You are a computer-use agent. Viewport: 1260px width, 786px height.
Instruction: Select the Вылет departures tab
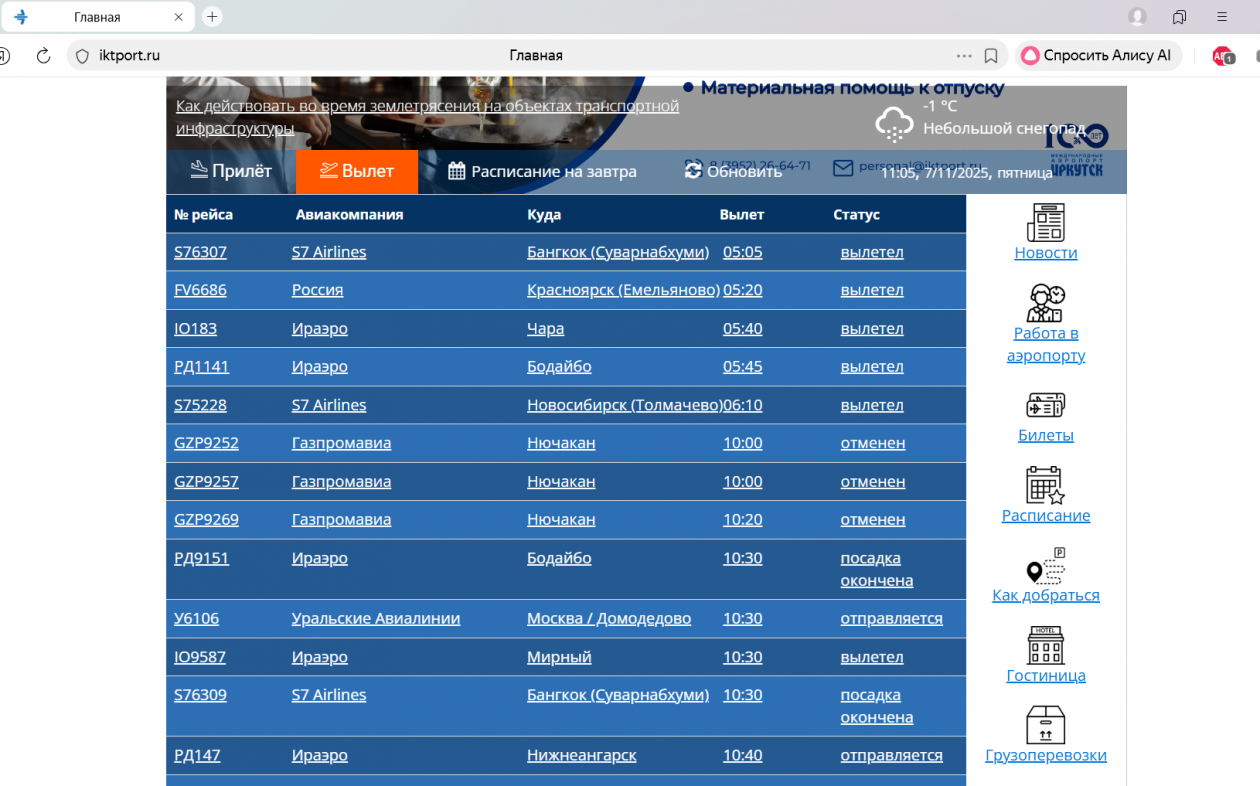click(x=357, y=171)
